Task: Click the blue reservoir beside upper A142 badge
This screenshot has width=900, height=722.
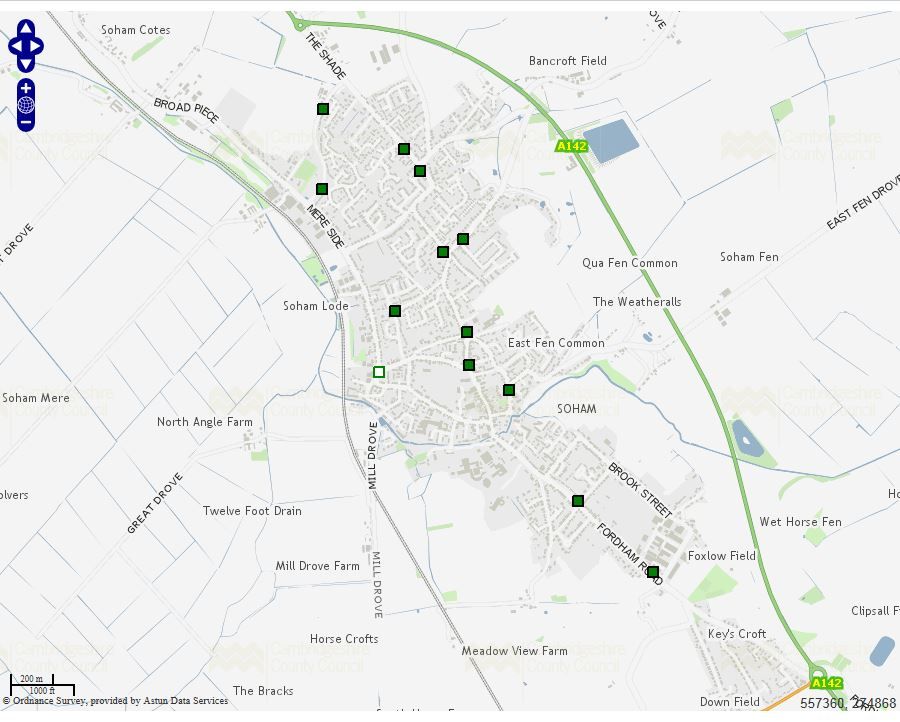Action: point(611,141)
